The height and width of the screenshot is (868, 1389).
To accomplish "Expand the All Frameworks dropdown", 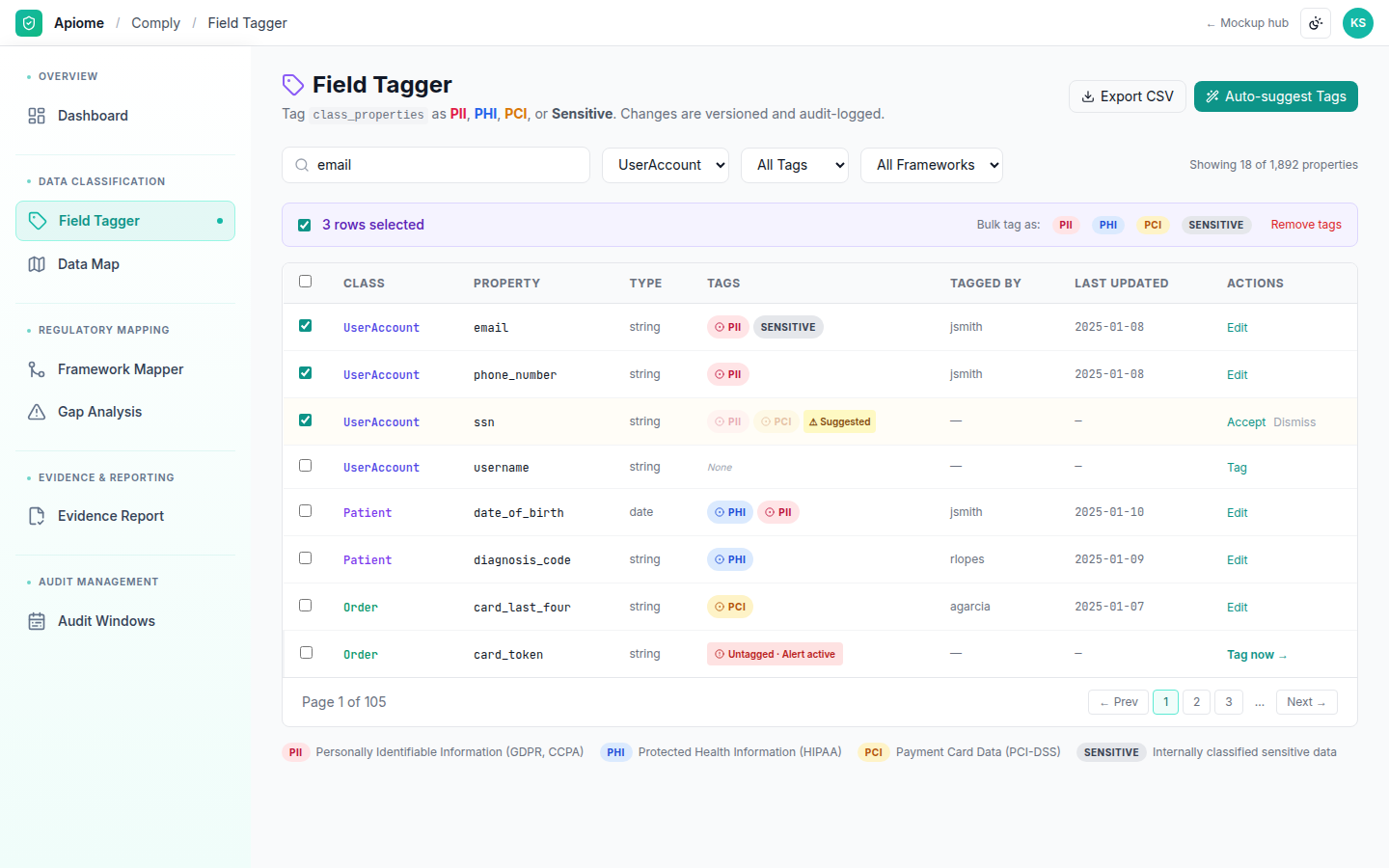I will (932, 165).
